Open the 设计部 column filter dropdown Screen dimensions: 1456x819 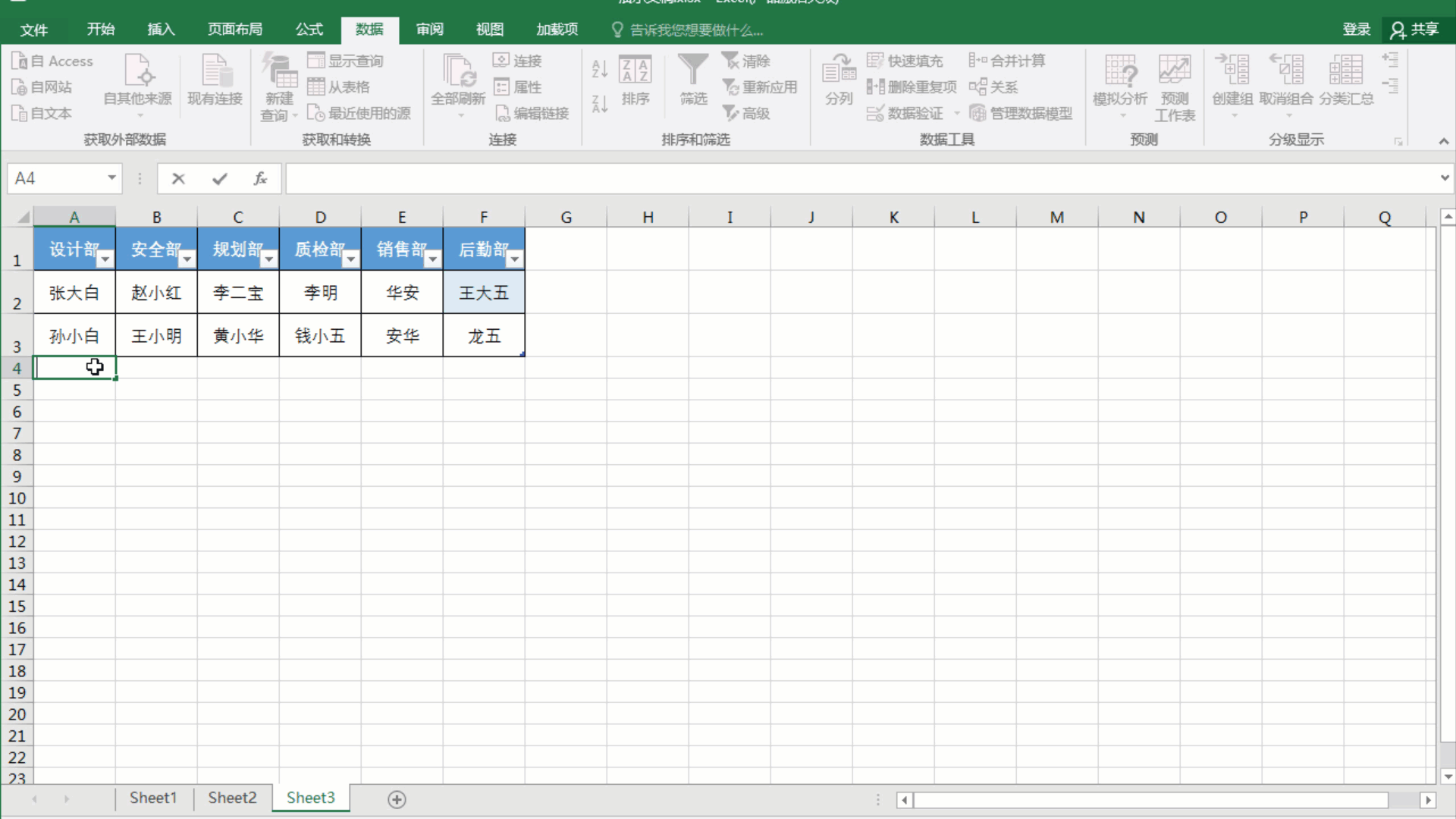coord(105,259)
